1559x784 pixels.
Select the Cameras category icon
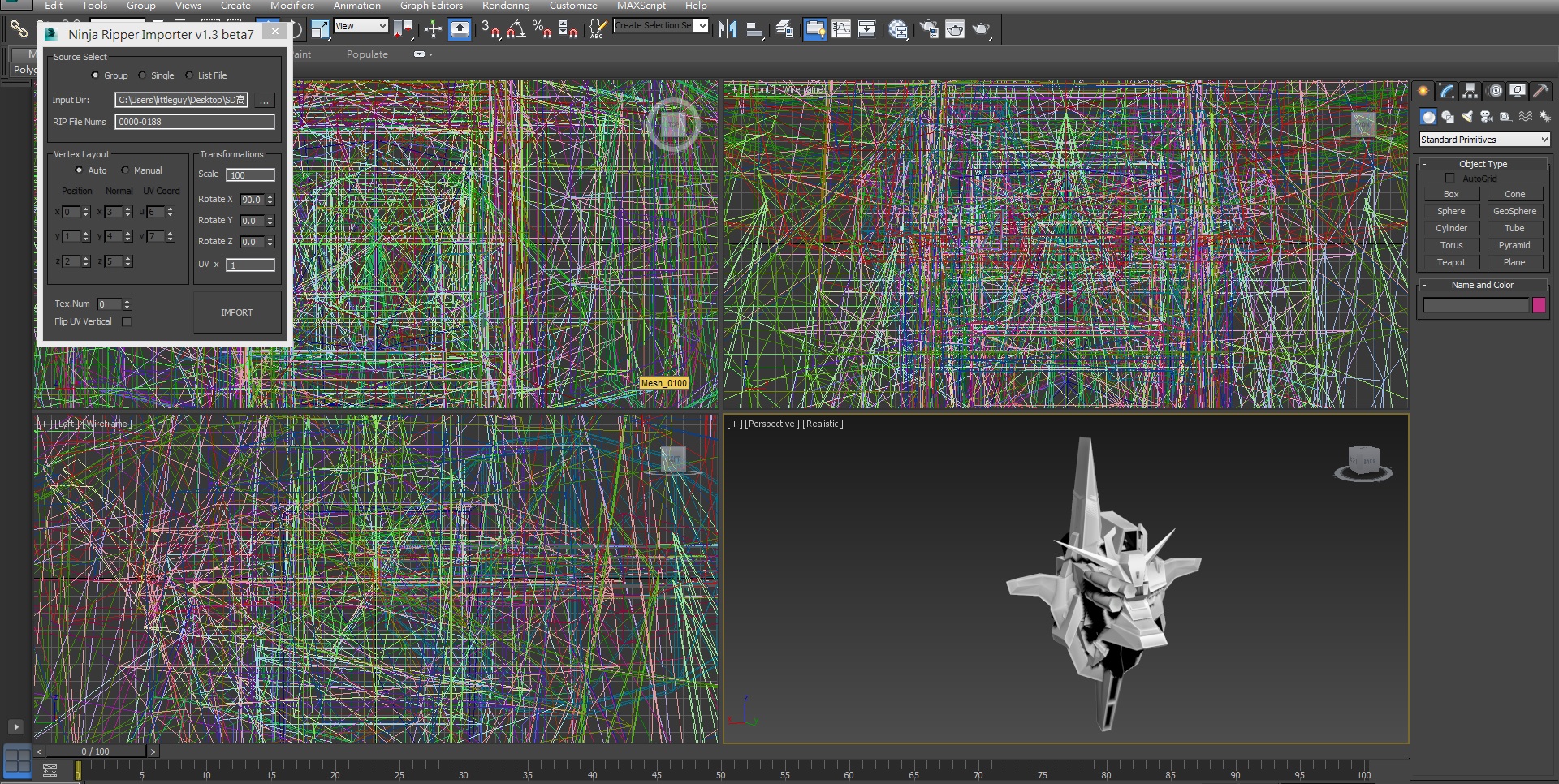[x=1486, y=117]
